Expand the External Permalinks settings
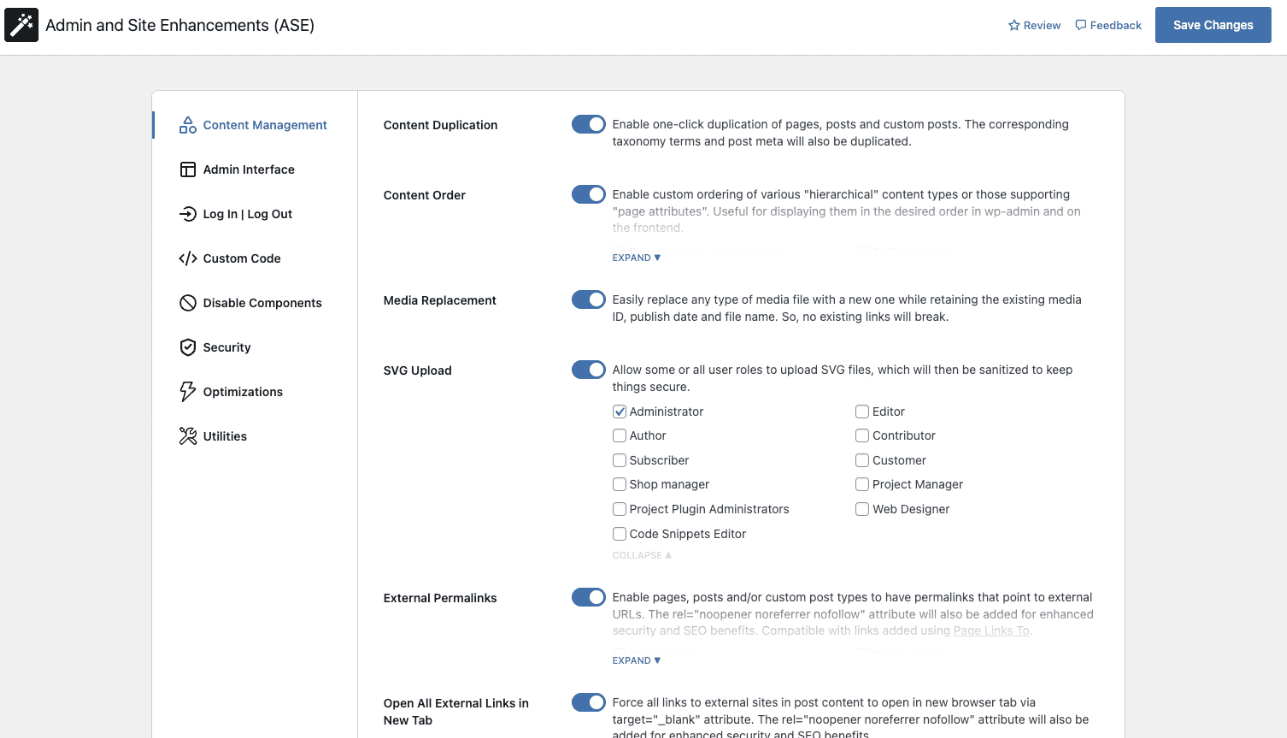 pos(635,660)
